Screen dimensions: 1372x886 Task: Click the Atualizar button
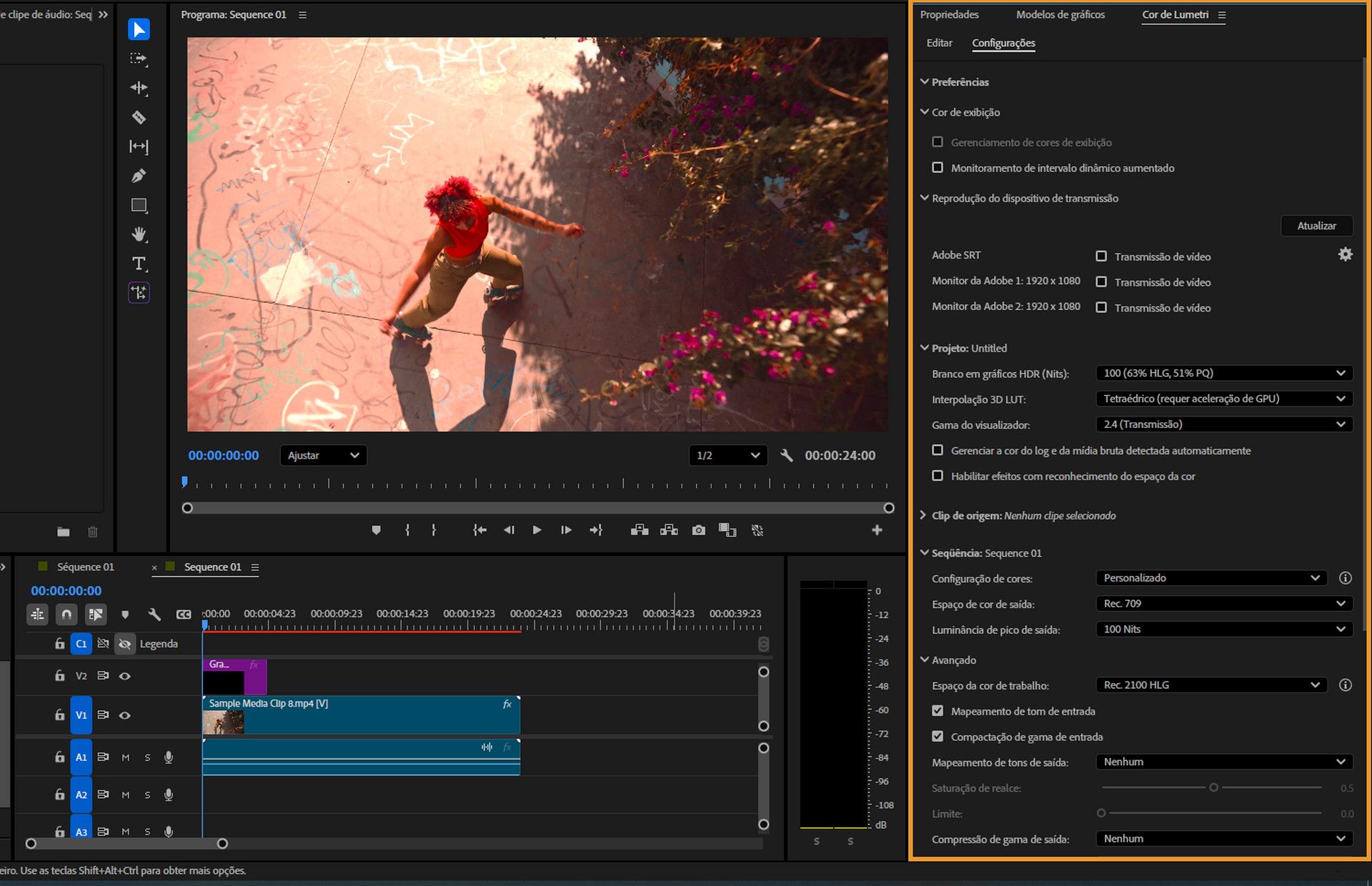(x=1316, y=225)
